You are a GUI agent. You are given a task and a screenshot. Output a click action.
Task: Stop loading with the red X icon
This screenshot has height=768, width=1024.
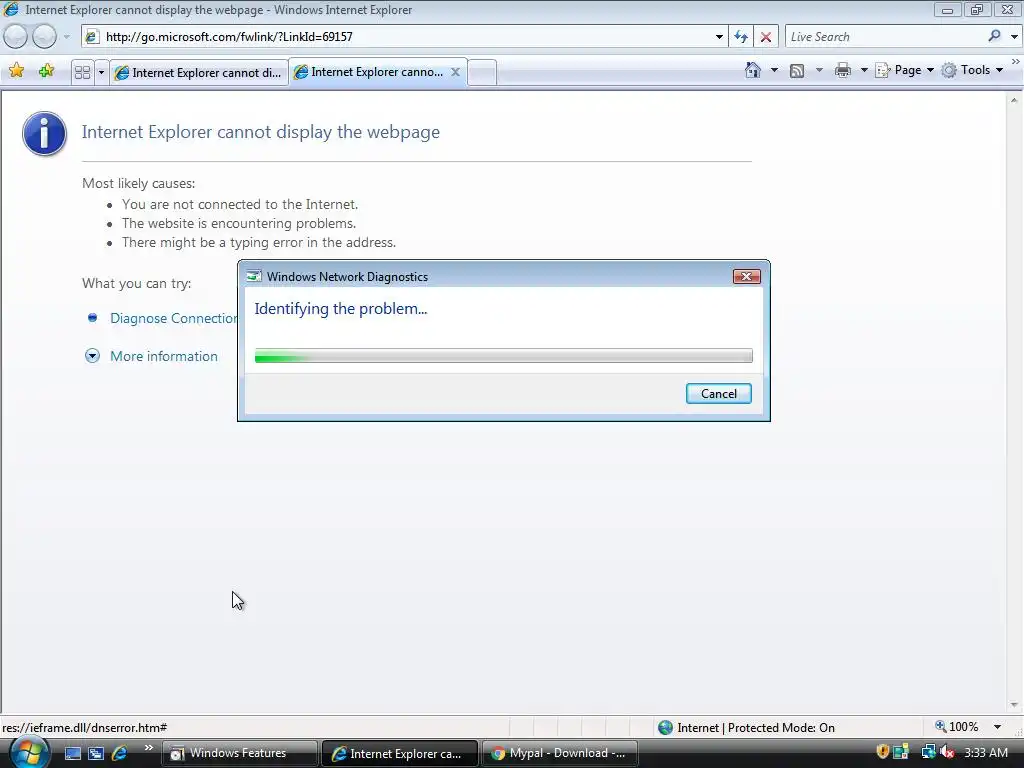pos(766,37)
